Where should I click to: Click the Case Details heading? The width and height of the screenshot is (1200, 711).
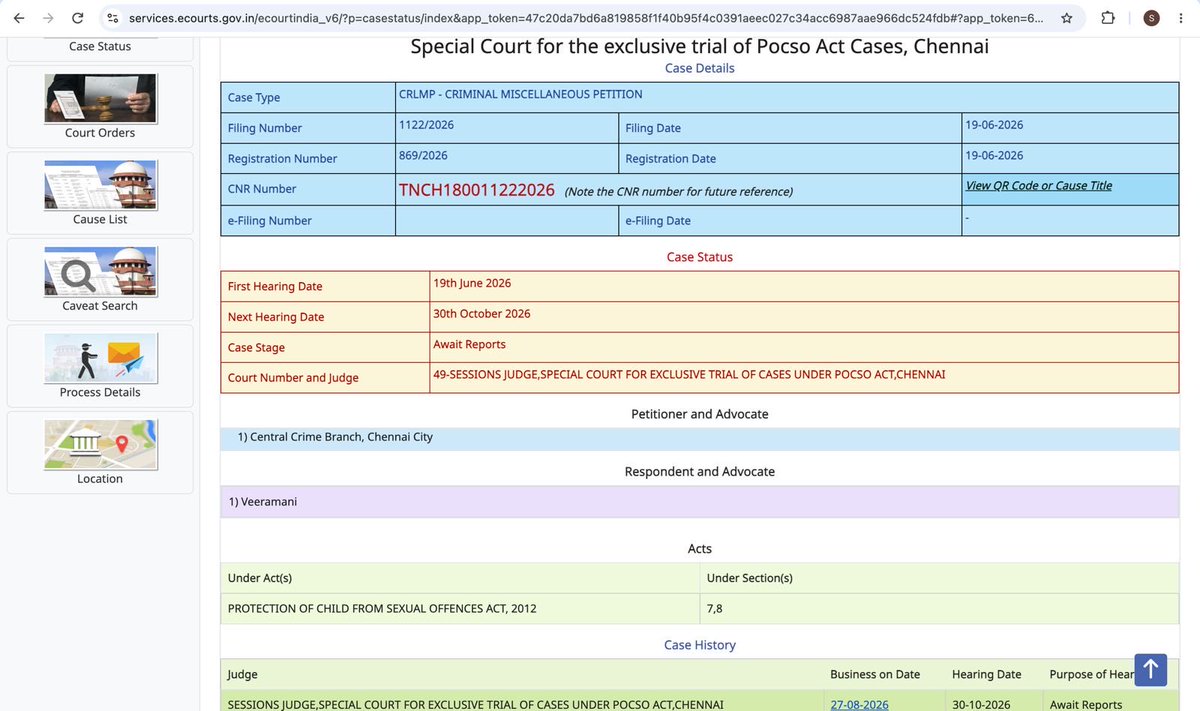(x=700, y=68)
